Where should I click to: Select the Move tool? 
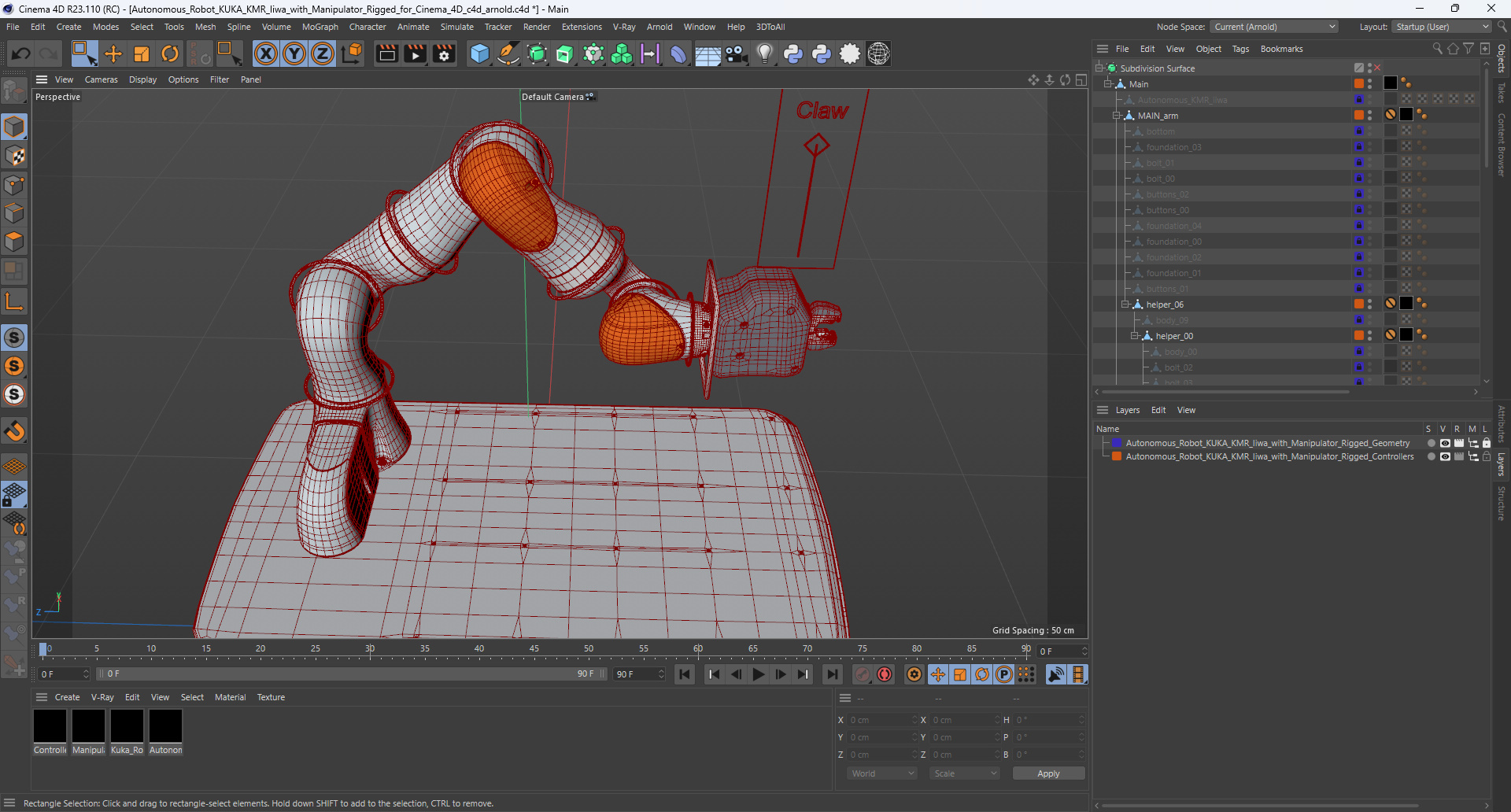[113, 54]
